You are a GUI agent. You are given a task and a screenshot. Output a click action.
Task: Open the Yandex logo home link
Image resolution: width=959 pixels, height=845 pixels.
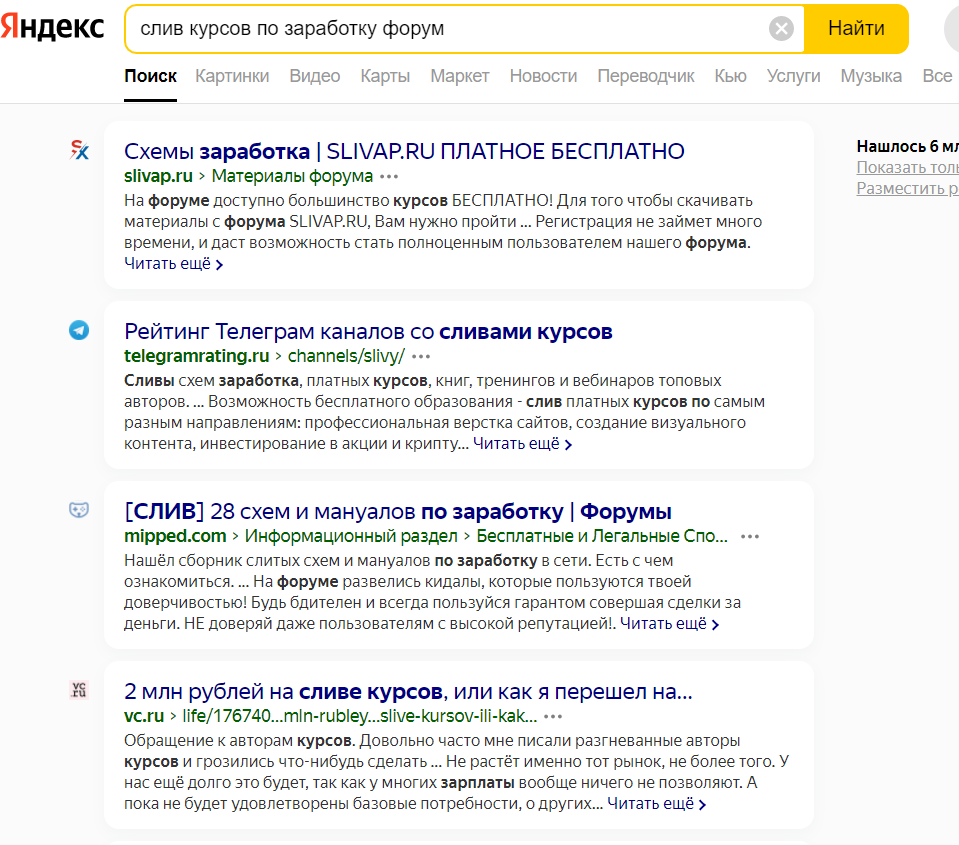(53, 28)
